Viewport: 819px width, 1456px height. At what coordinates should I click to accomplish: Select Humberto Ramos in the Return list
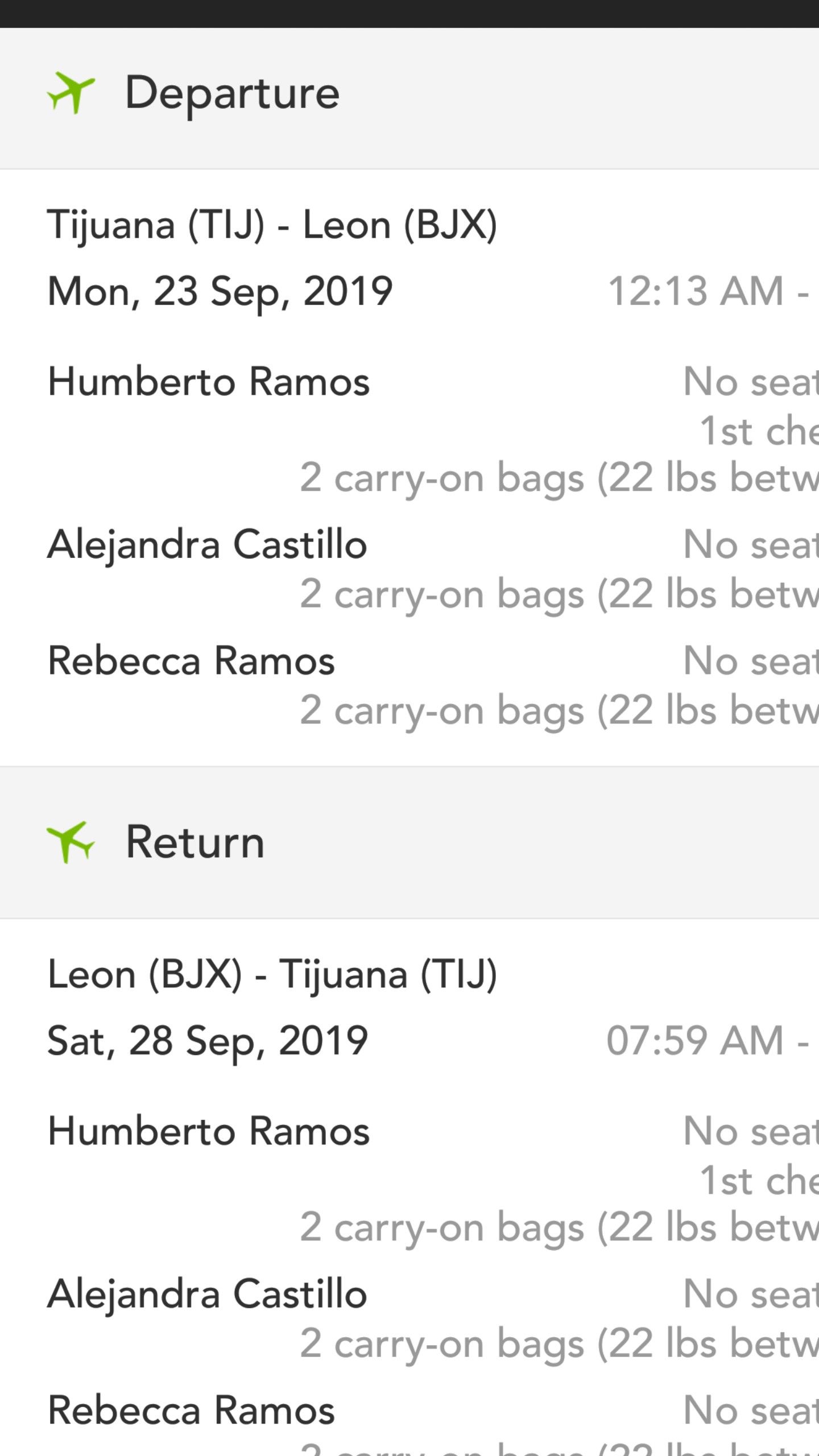209,1131
